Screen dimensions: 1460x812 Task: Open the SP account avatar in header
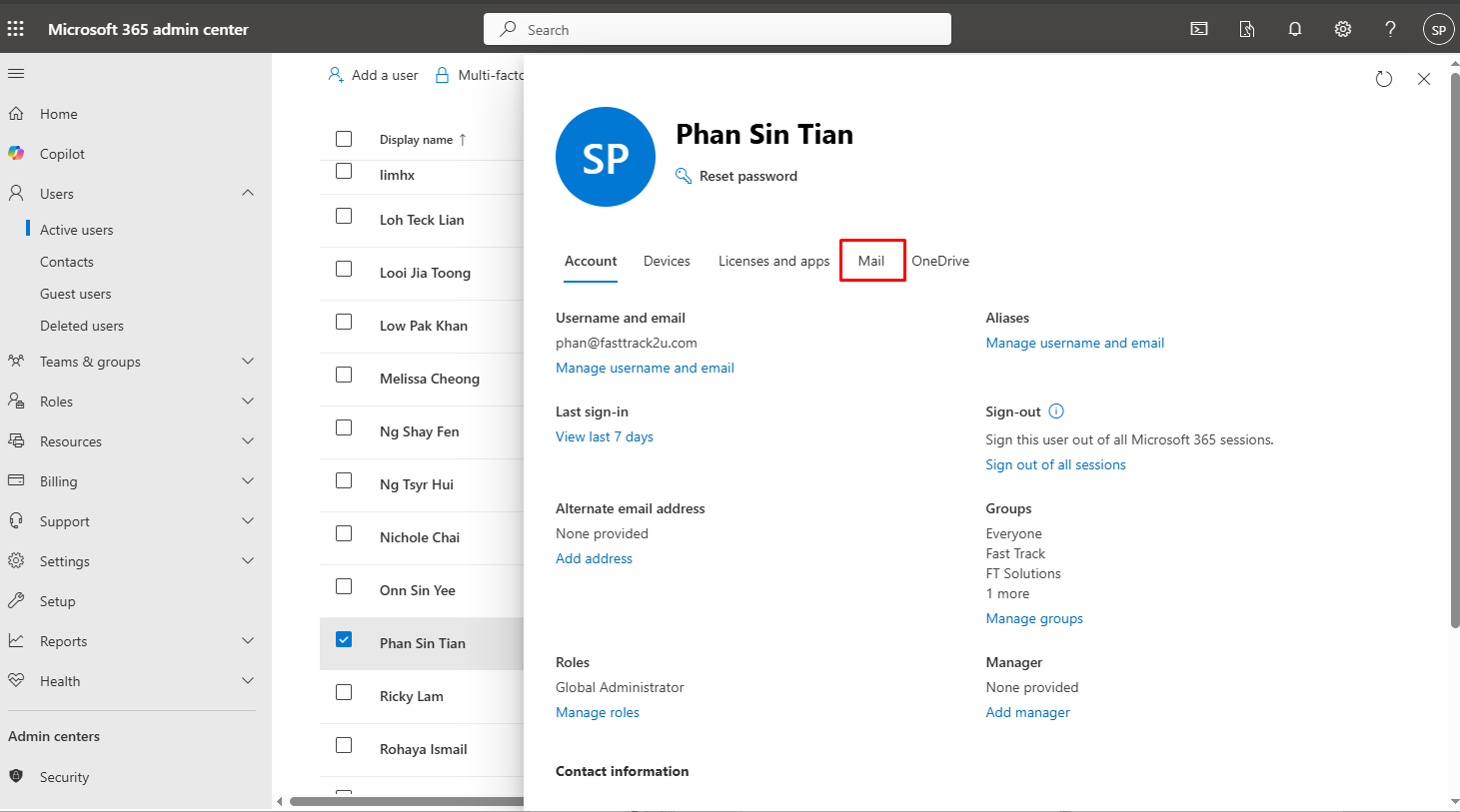point(1439,30)
